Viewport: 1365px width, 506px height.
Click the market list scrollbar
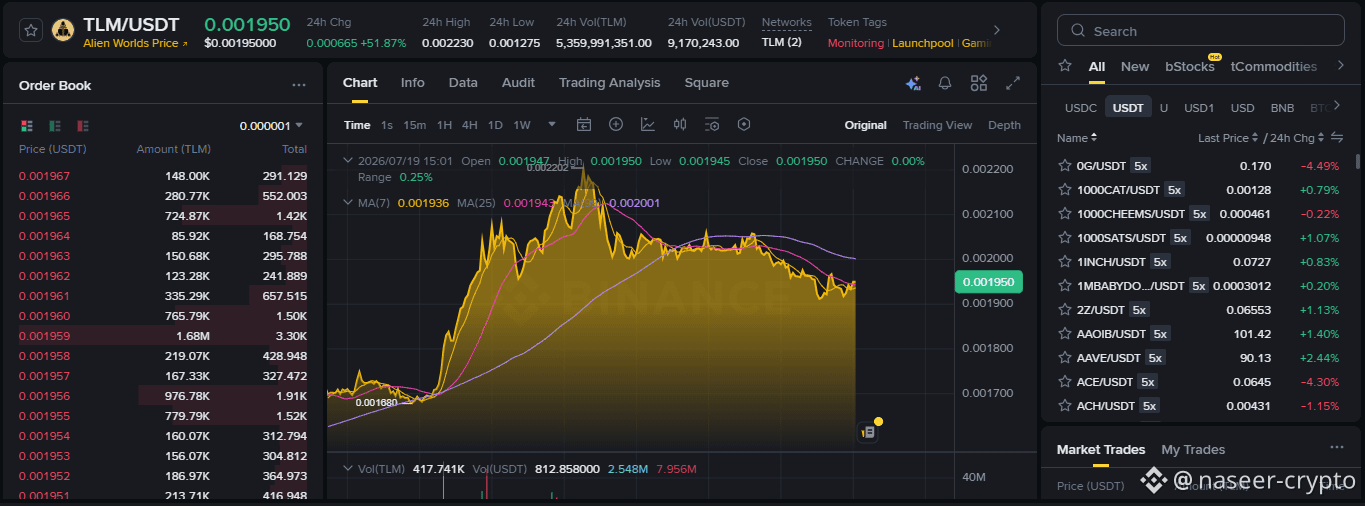(x=1357, y=161)
